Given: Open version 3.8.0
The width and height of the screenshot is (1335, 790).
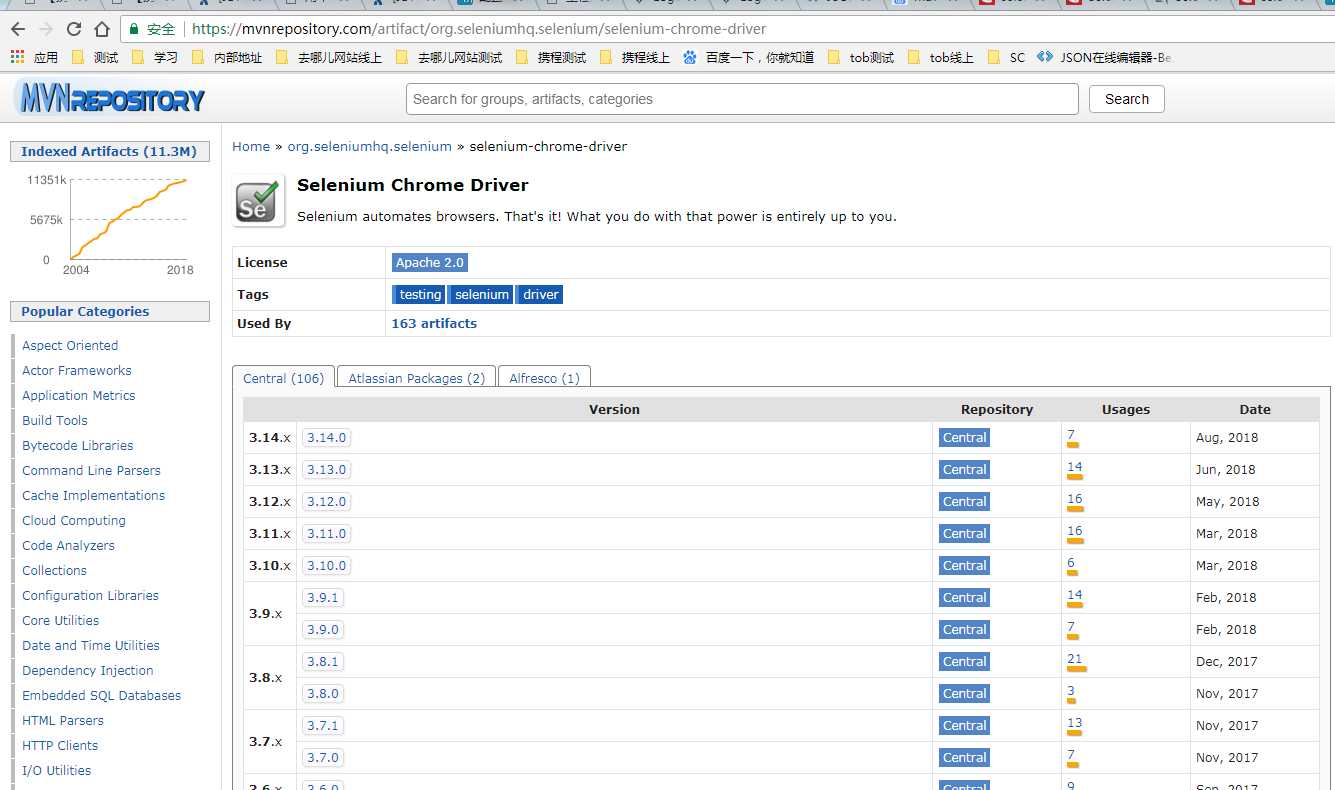Looking at the screenshot, I should tap(323, 693).
